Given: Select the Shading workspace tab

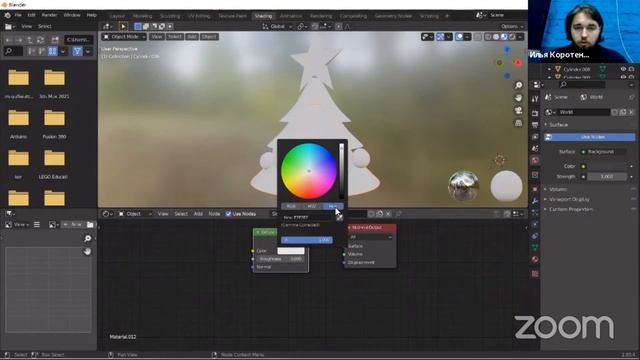Looking at the screenshot, I should 263,16.
